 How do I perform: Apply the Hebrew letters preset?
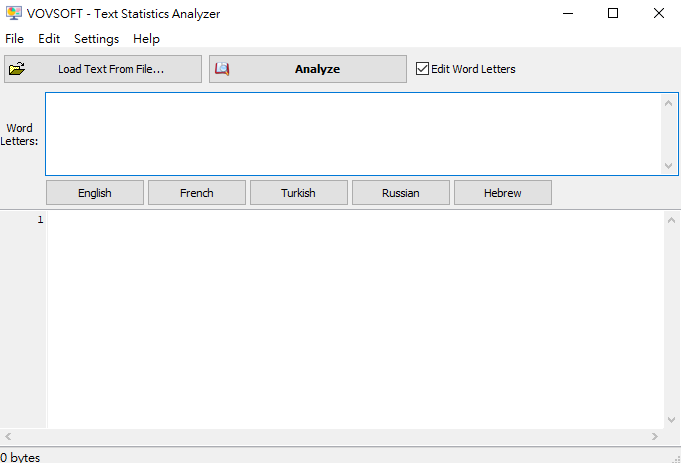502,193
